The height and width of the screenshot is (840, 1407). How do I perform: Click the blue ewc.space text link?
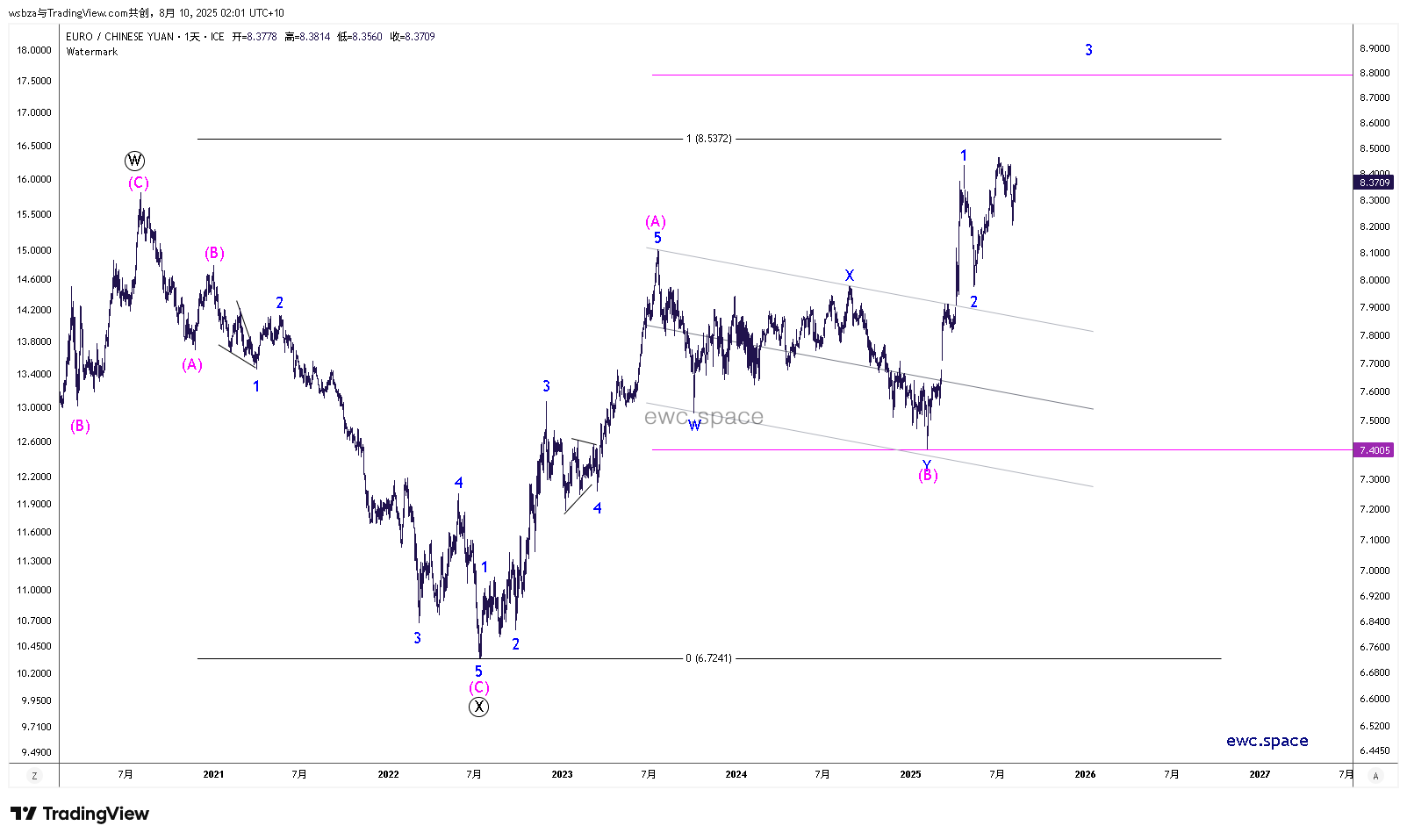coord(1267,741)
